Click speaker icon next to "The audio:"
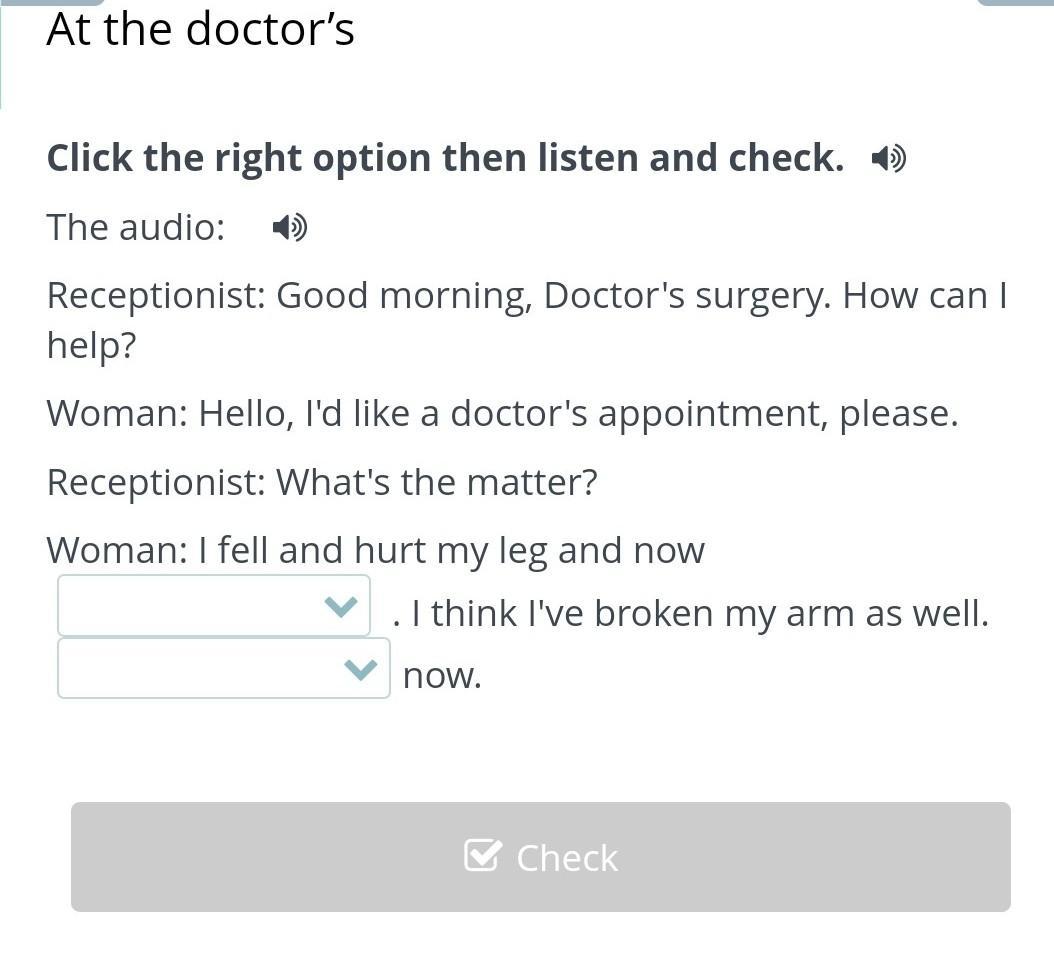This screenshot has width=1054, height=977. 289,228
